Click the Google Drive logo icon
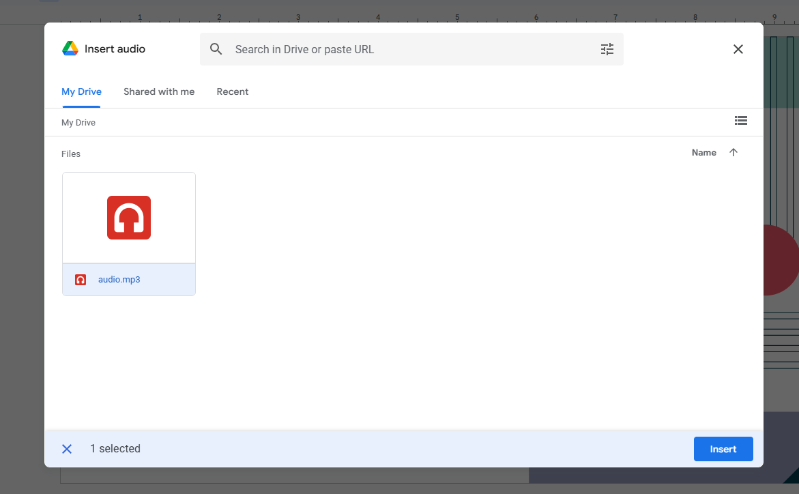The height and width of the screenshot is (494, 799). (70, 49)
